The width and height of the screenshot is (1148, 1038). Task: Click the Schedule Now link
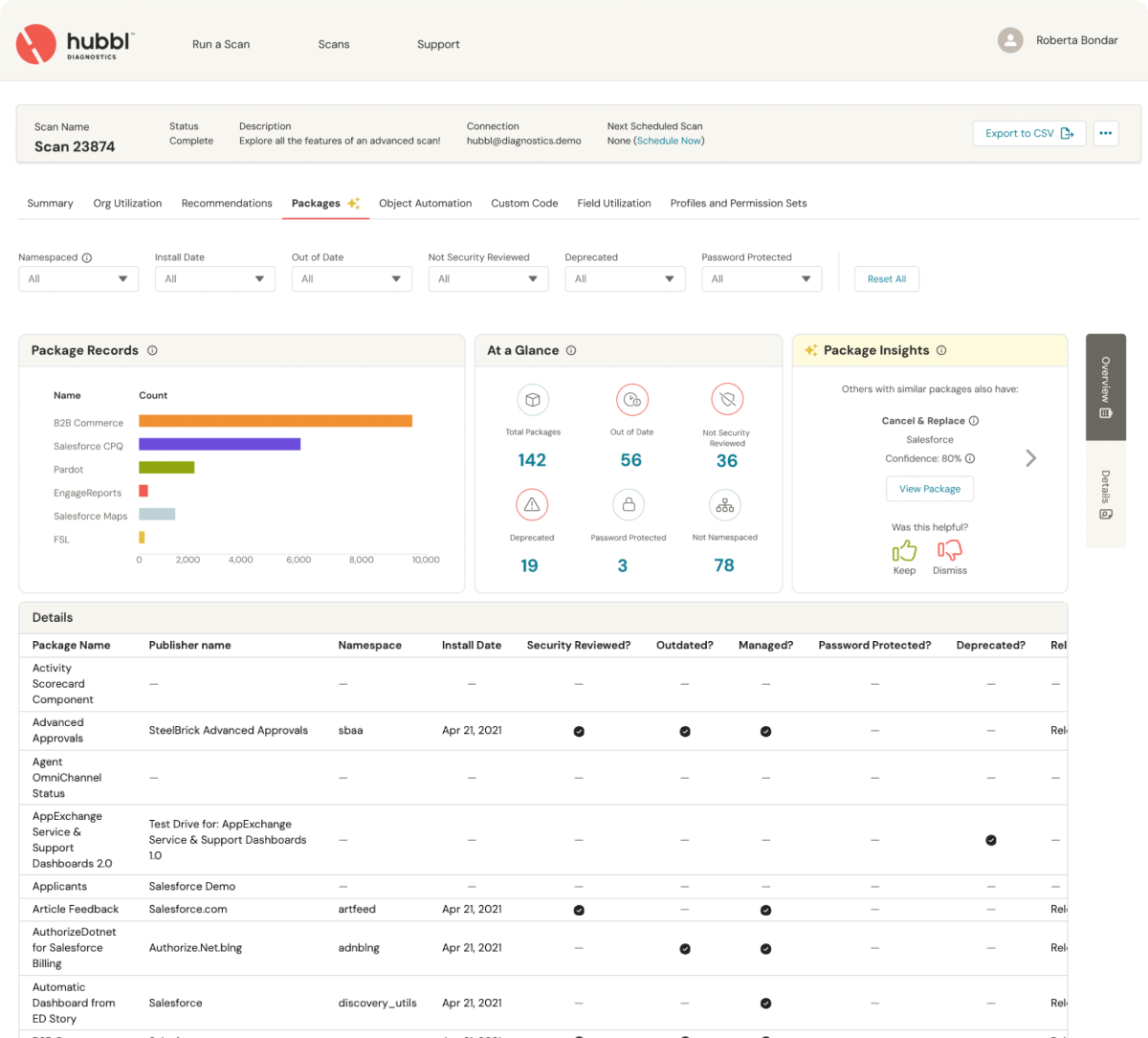tap(669, 141)
